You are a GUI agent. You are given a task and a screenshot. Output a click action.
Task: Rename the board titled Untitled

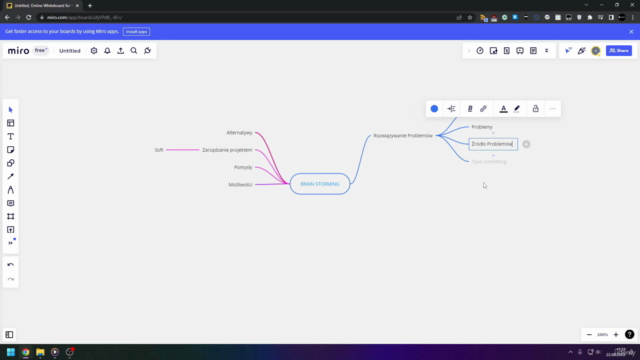[x=70, y=51]
